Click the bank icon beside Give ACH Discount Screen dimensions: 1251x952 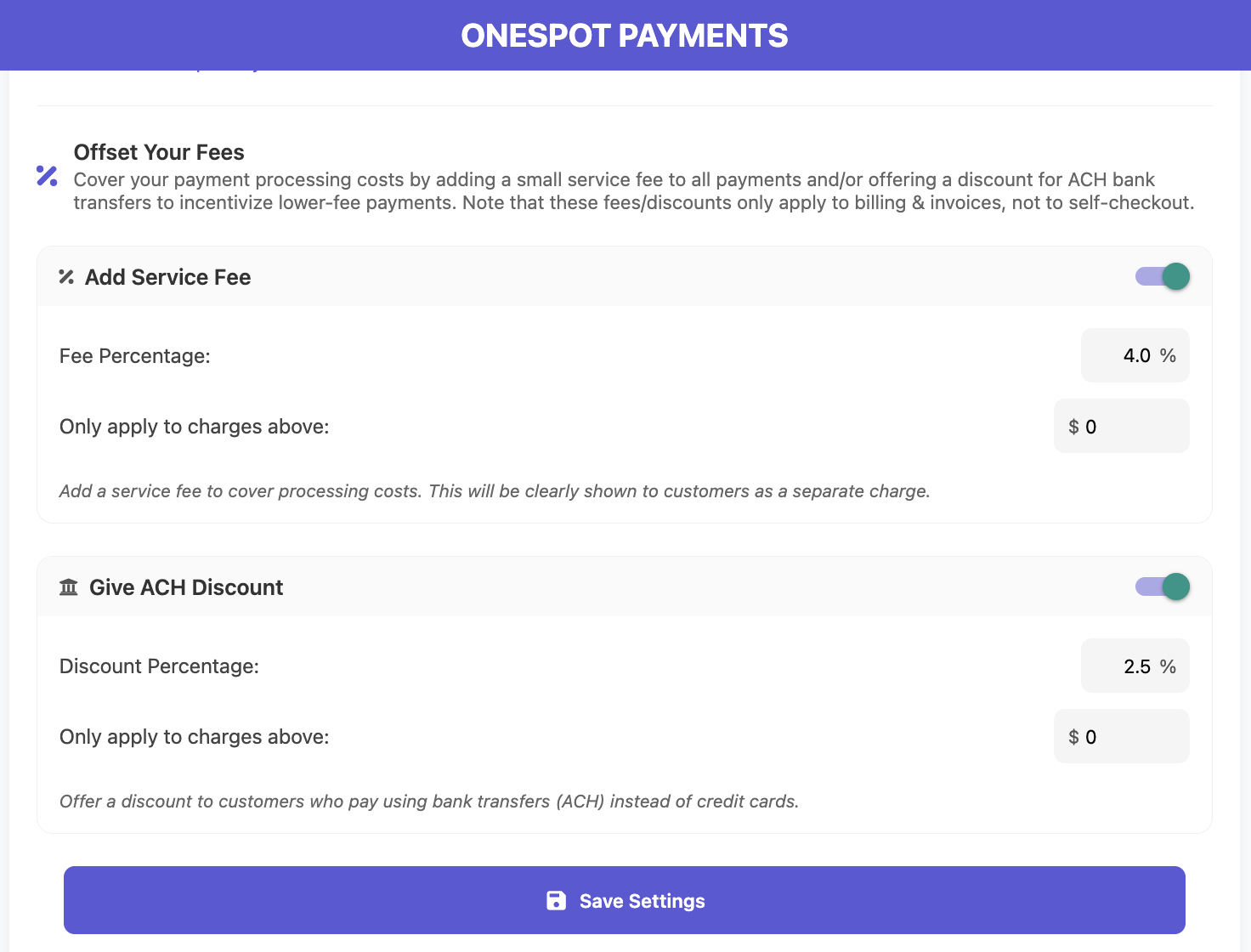(69, 587)
